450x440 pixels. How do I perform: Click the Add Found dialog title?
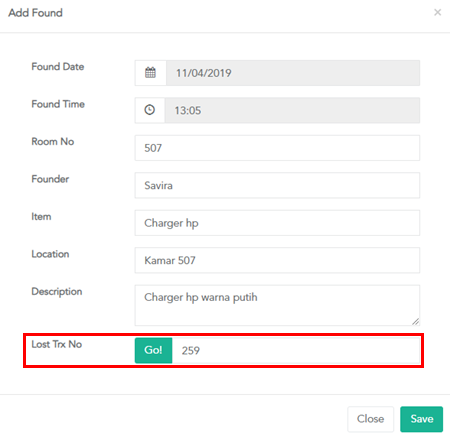[x=35, y=13]
